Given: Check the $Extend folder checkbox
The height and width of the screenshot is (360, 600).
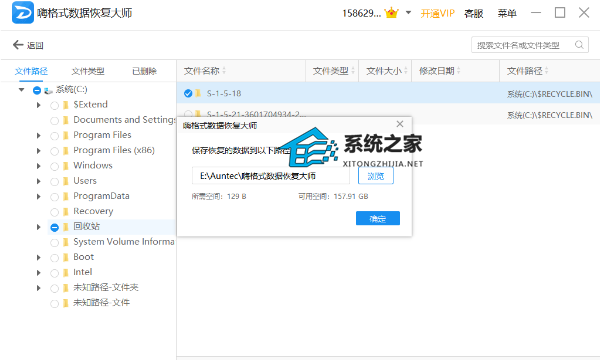Looking at the screenshot, I should click(54, 105).
